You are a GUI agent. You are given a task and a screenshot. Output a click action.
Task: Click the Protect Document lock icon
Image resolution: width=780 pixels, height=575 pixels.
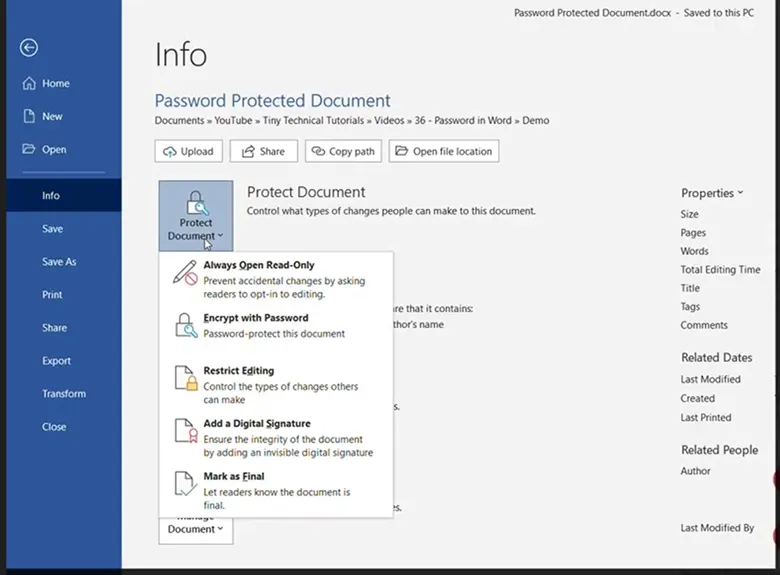pyautogui.click(x=196, y=202)
